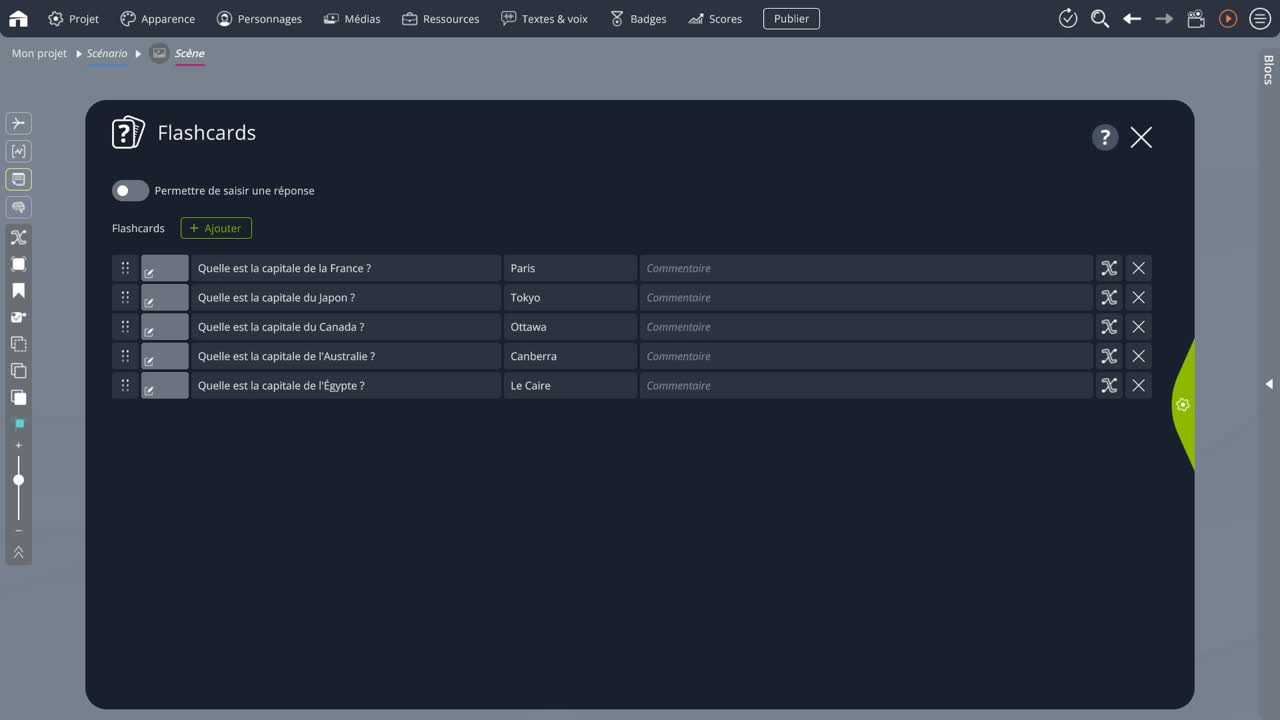Click the Ajouter button
Viewport: 1280px width, 720px height.
216,228
